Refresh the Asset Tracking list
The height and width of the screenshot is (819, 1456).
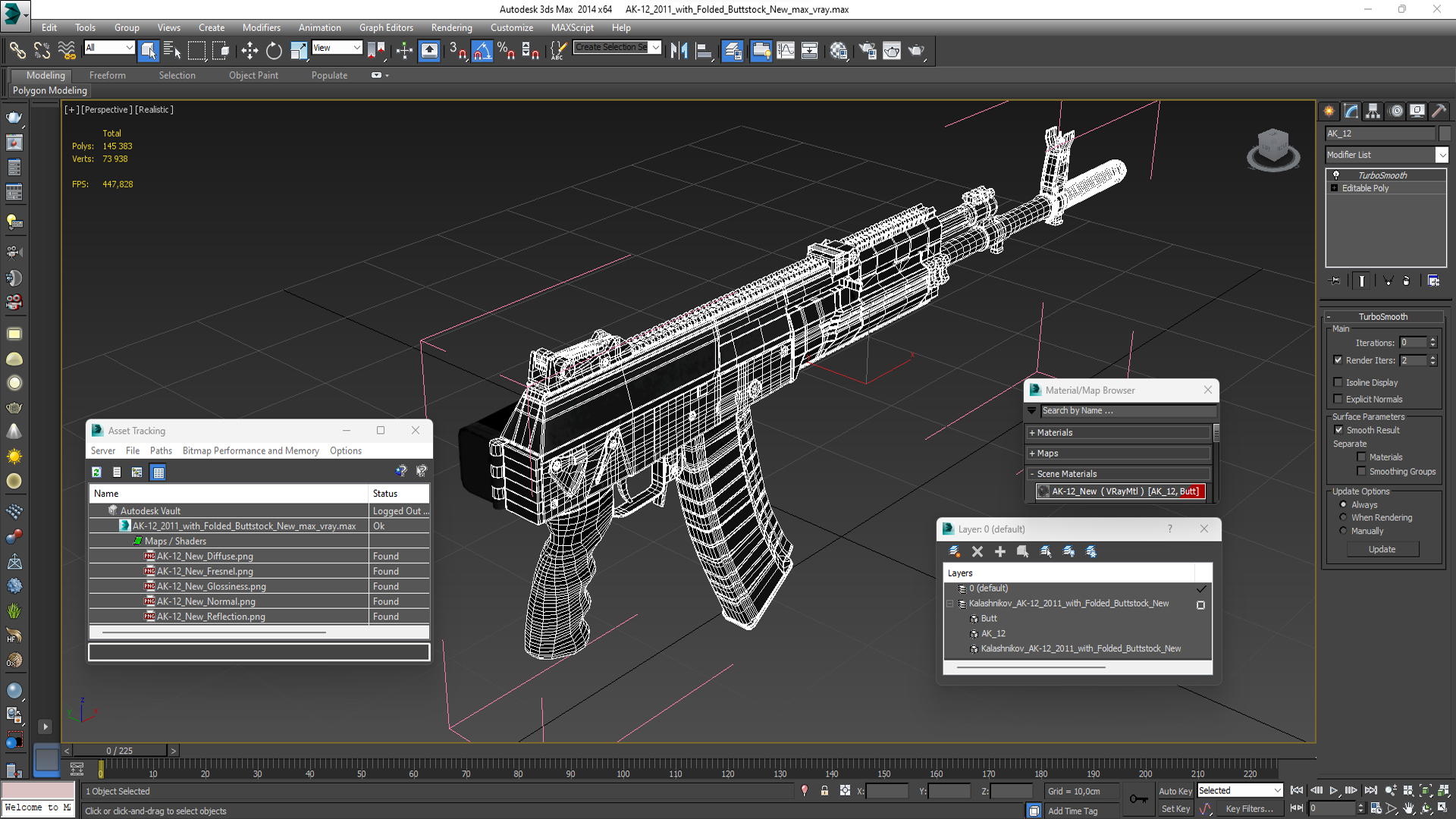tap(96, 472)
